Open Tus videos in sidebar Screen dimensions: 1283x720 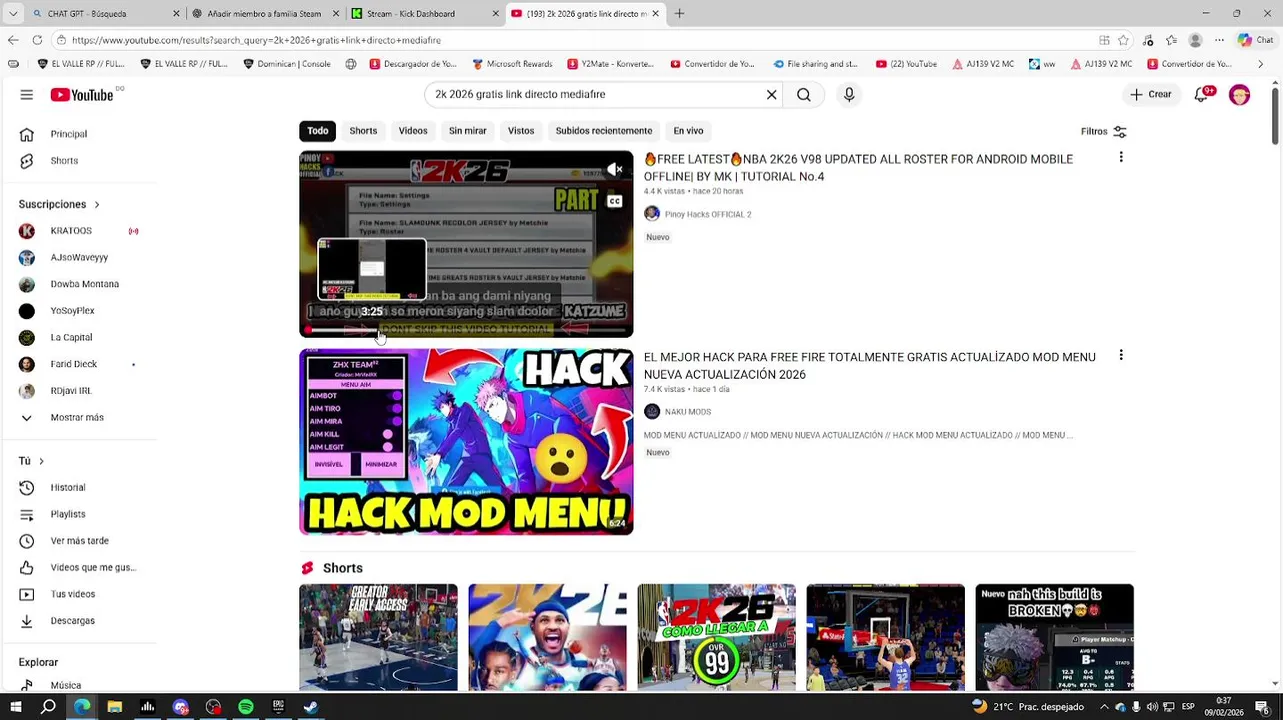[x=73, y=594]
